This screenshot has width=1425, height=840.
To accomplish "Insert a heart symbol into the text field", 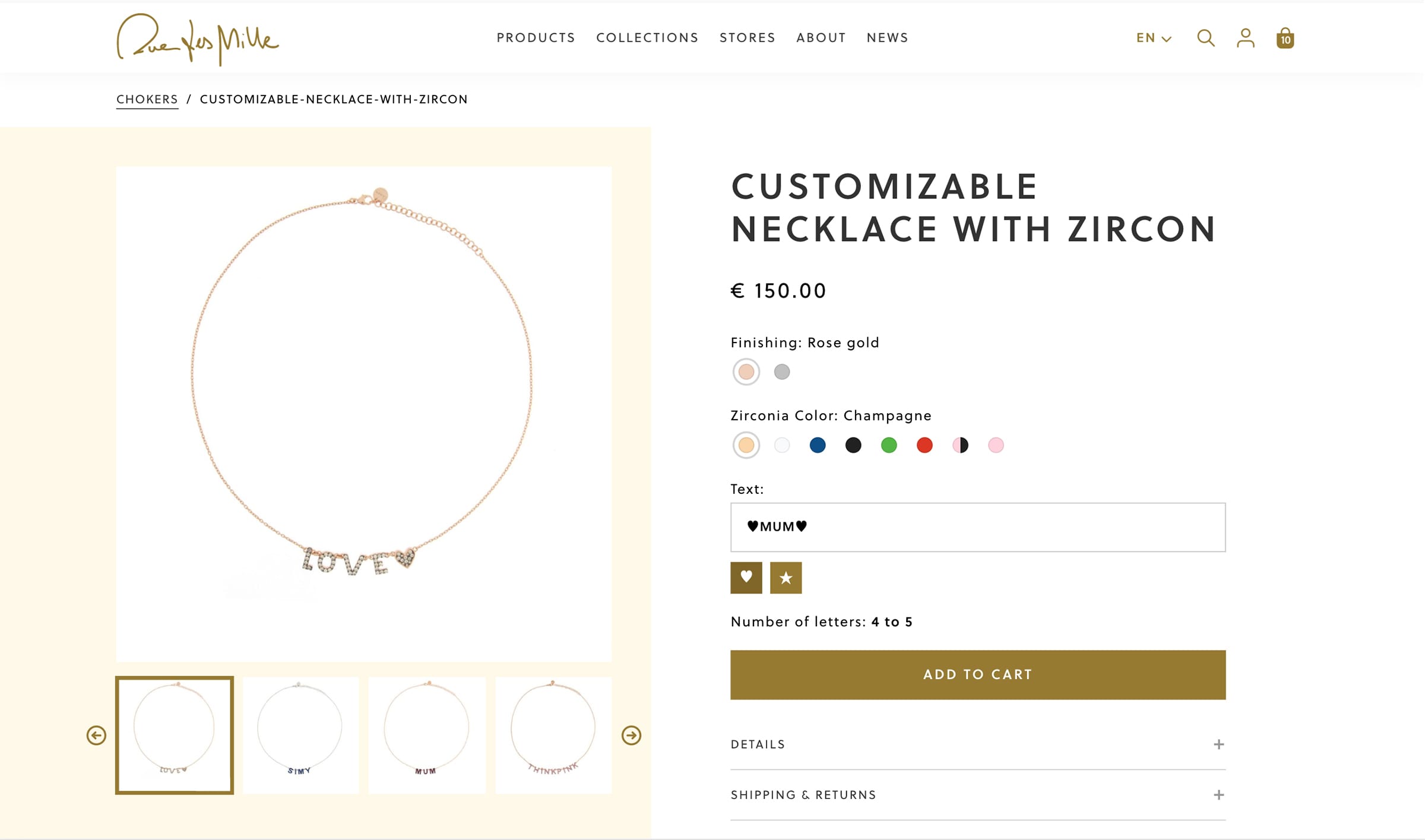I will coord(746,578).
